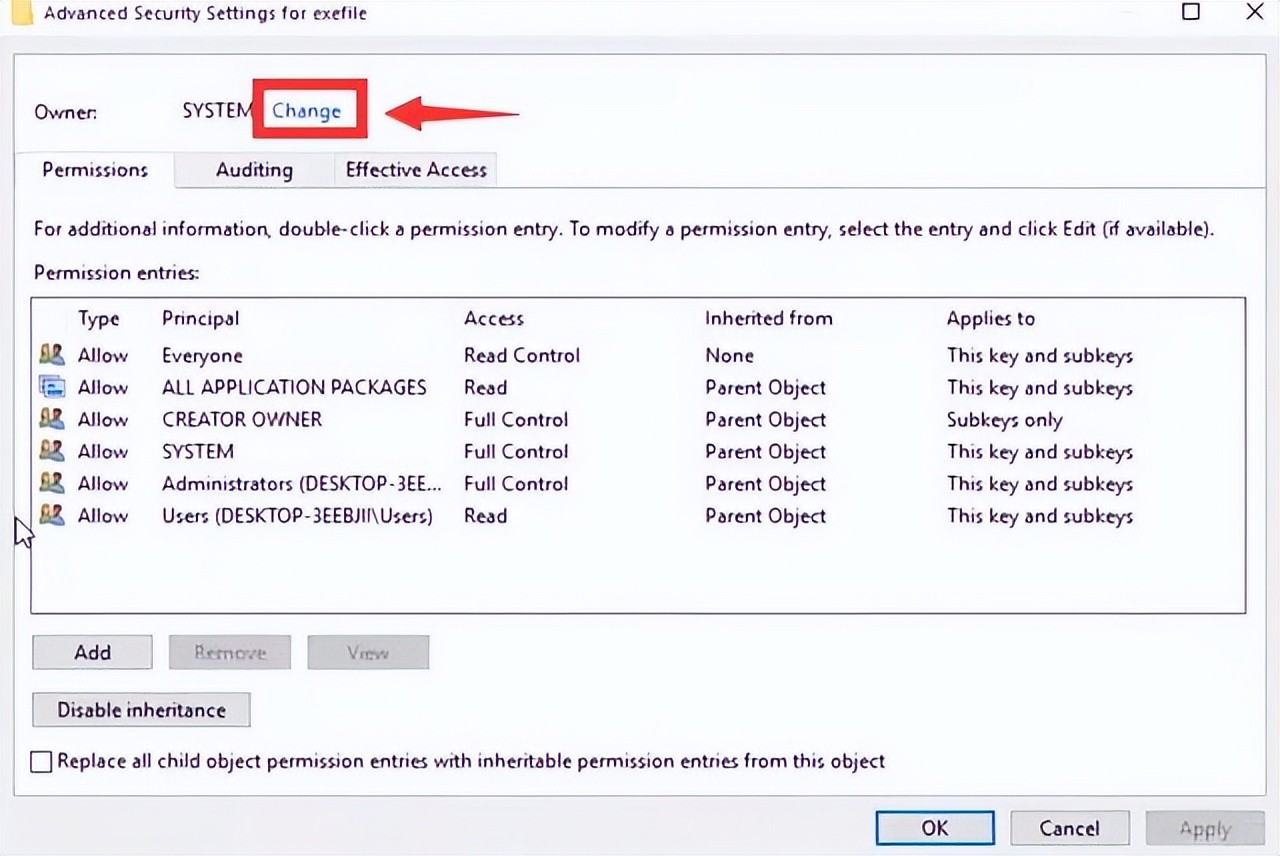Switch to the Auditing tab

(254, 170)
